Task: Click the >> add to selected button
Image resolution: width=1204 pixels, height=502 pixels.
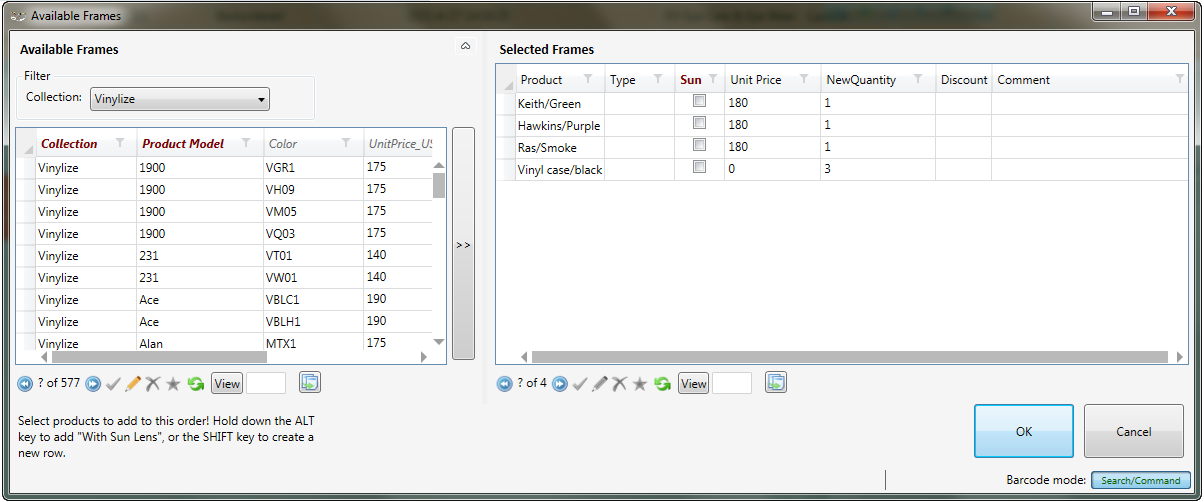Action: coord(463,244)
